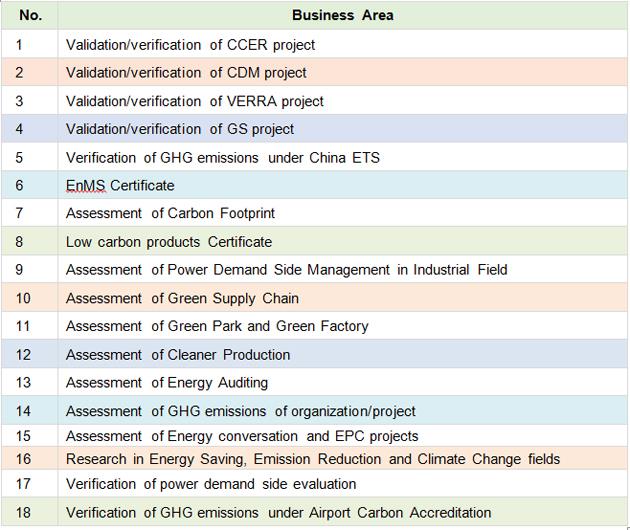Click the Research in Energy Saving row
Screen dimensions: 630x530
(312, 459)
